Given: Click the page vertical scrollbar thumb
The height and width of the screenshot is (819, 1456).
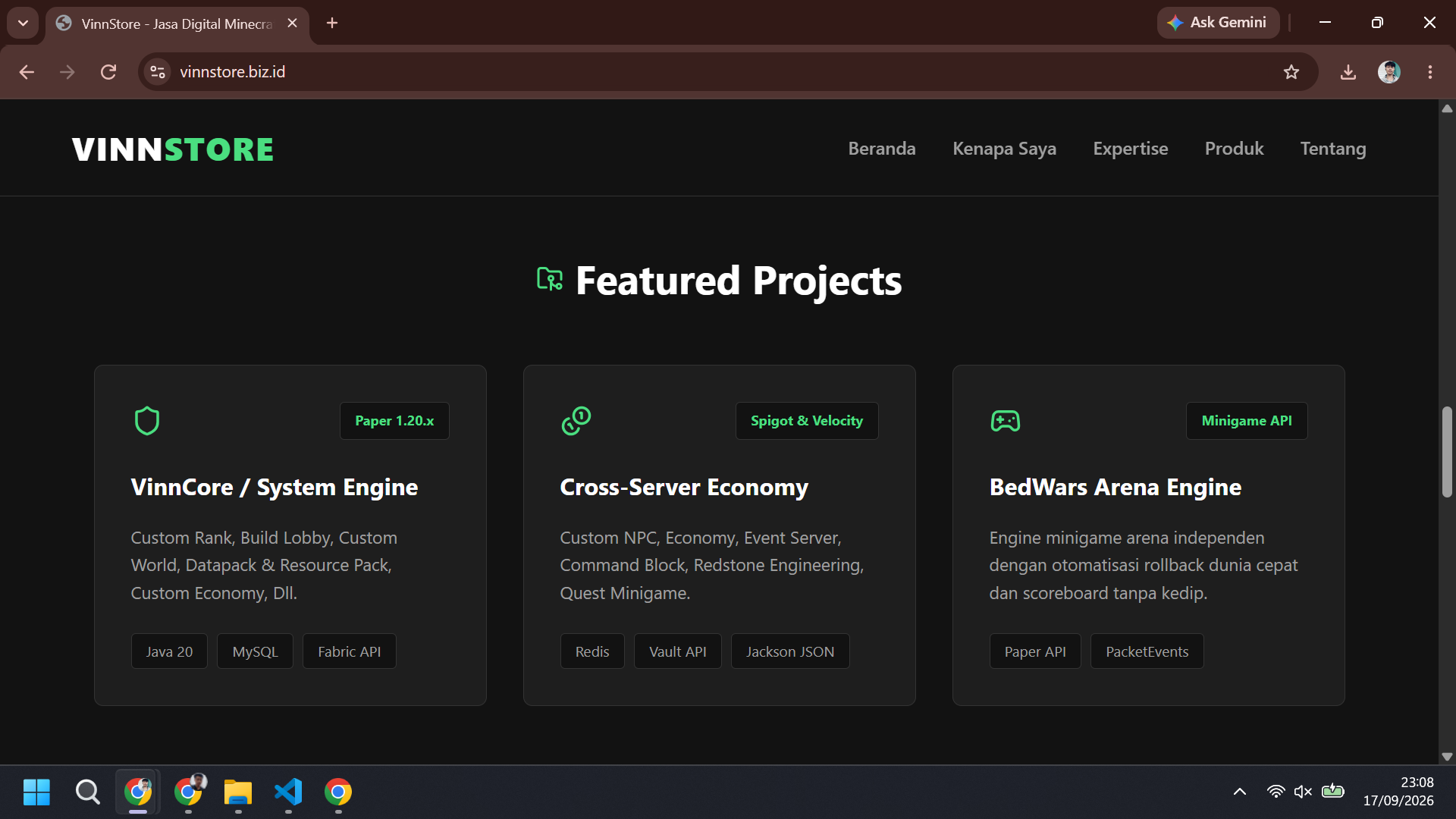Looking at the screenshot, I should point(1447,452).
